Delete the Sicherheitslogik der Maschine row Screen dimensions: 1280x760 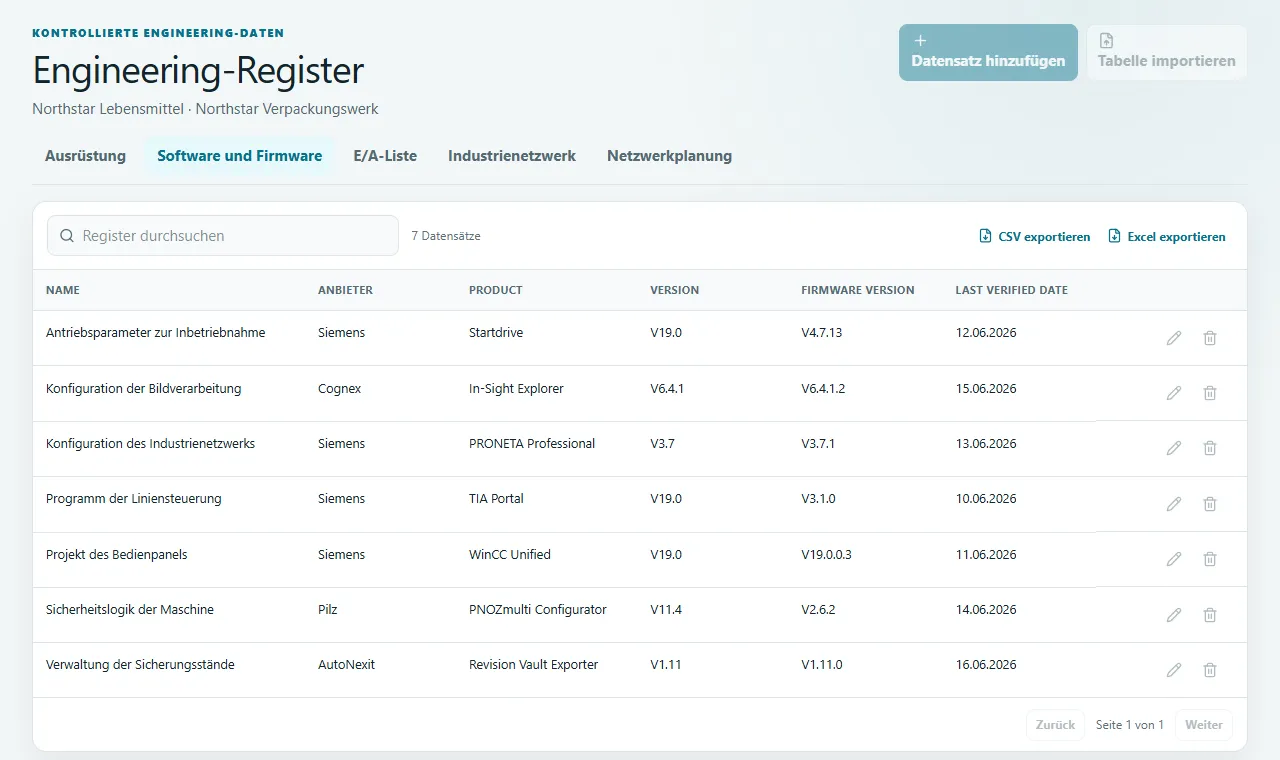(x=1210, y=615)
